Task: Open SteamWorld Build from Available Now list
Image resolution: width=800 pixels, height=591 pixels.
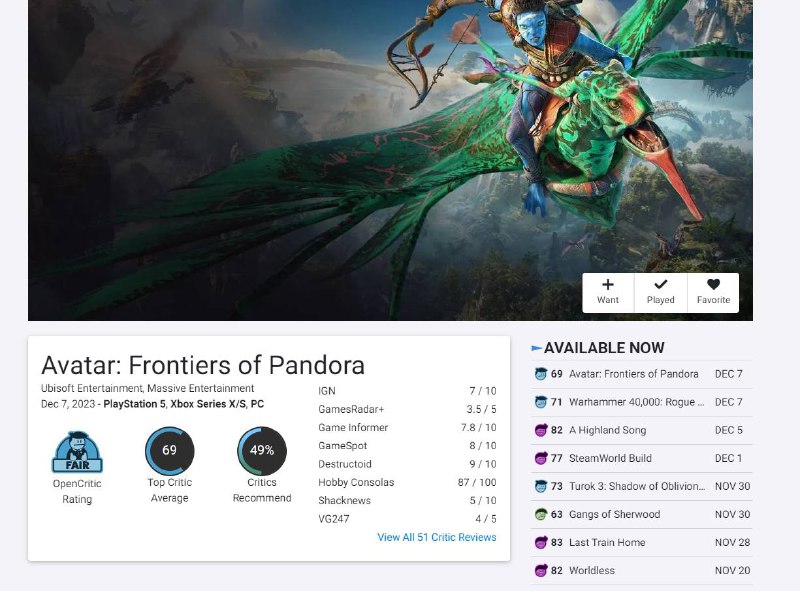Action: [x=641, y=458]
